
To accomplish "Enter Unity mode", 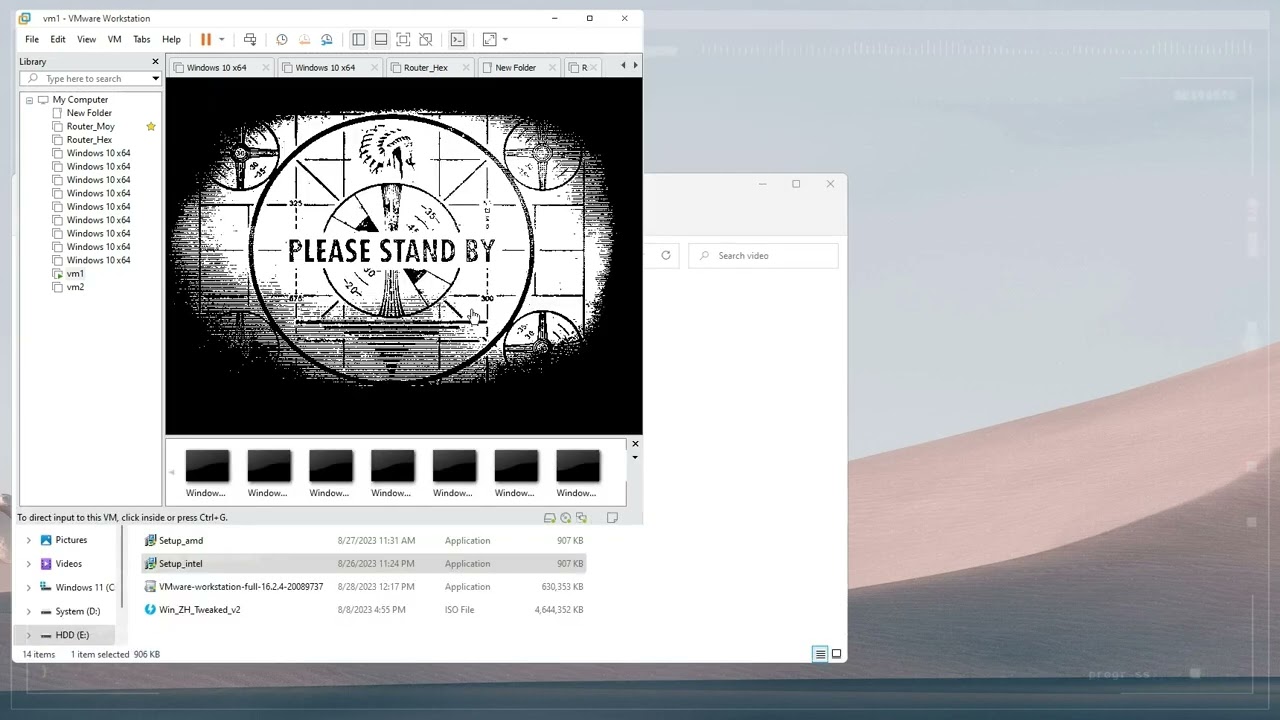I will coord(426,39).
